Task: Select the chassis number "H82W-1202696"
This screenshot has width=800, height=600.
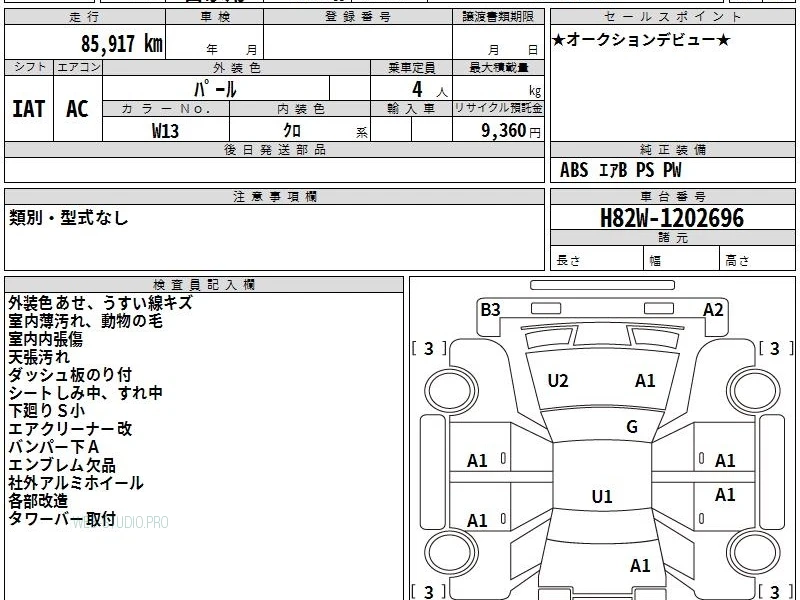Action: coord(672,218)
